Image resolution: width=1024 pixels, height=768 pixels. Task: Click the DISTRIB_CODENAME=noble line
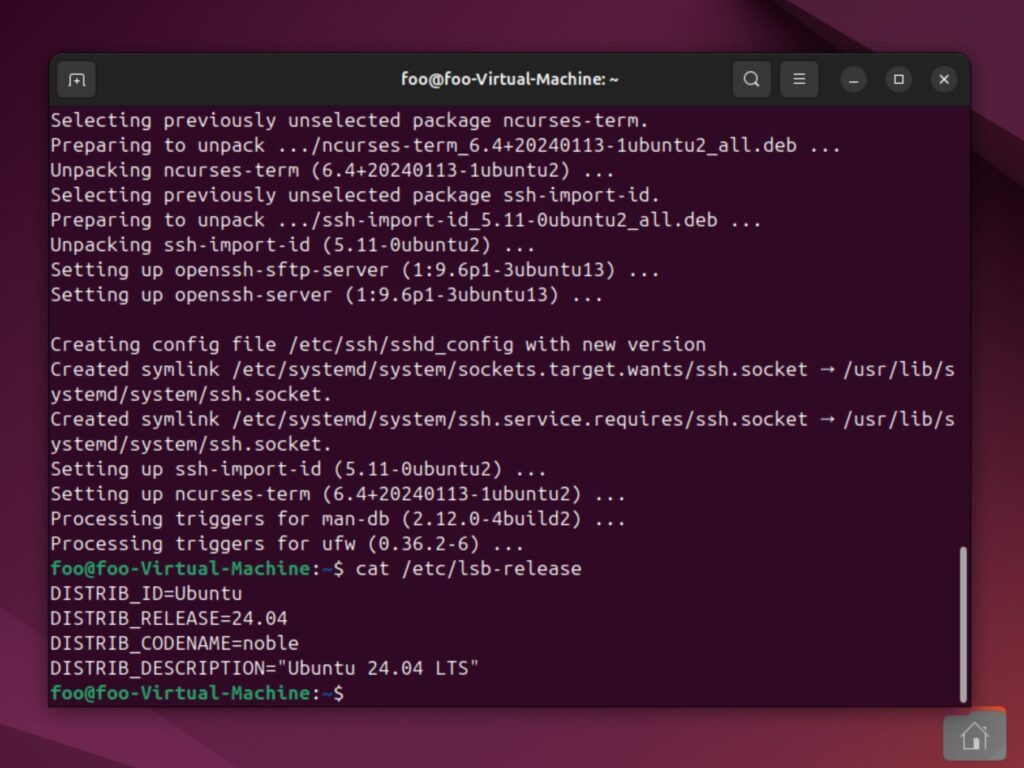pos(174,643)
